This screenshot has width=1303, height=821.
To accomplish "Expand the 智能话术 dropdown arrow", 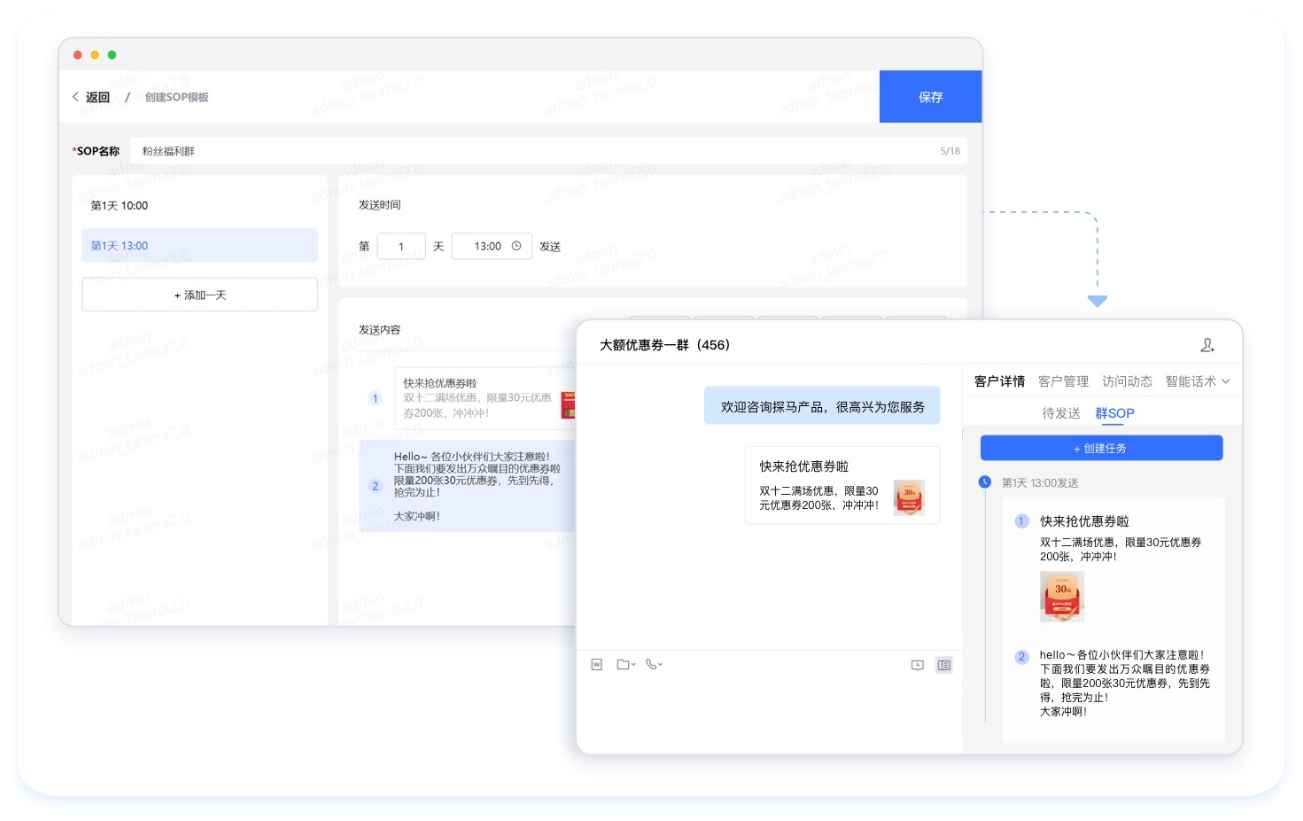I will click(x=1226, y=381).
